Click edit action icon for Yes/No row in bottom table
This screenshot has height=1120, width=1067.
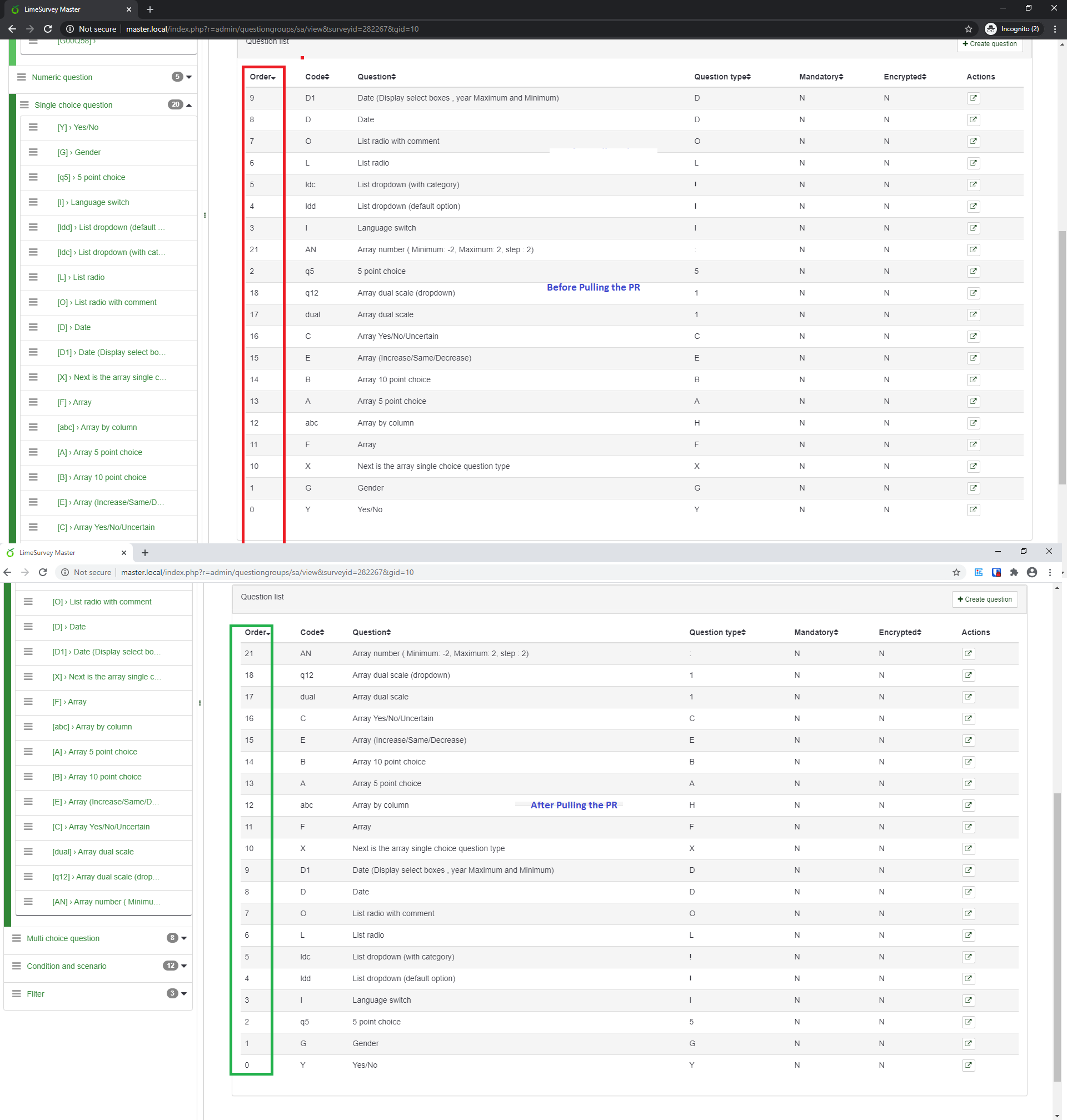[x=968, y=1065]
